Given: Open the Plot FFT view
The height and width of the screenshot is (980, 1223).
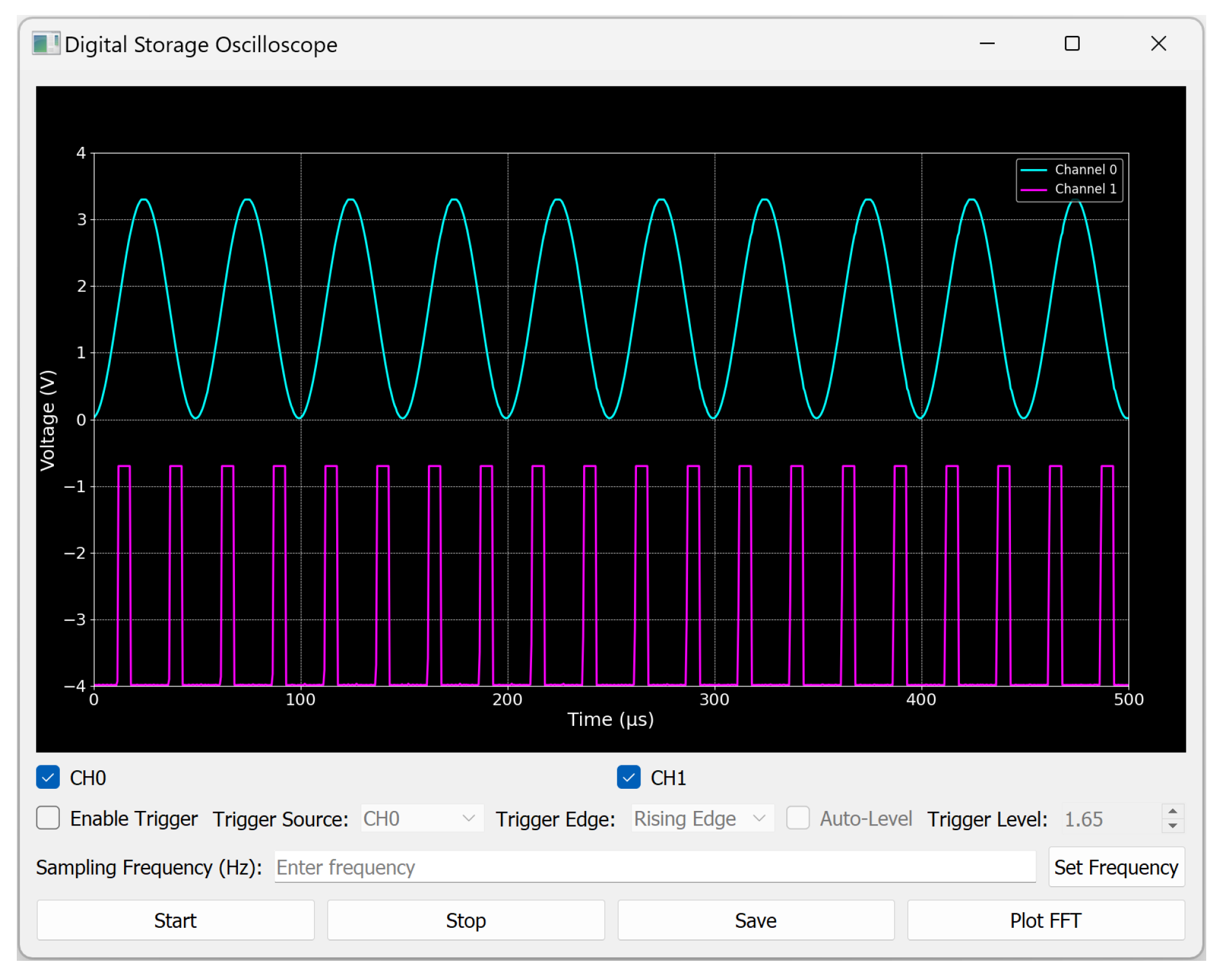Looking at the screenshot, I should pyautogui.click(x=1046, y=920).
